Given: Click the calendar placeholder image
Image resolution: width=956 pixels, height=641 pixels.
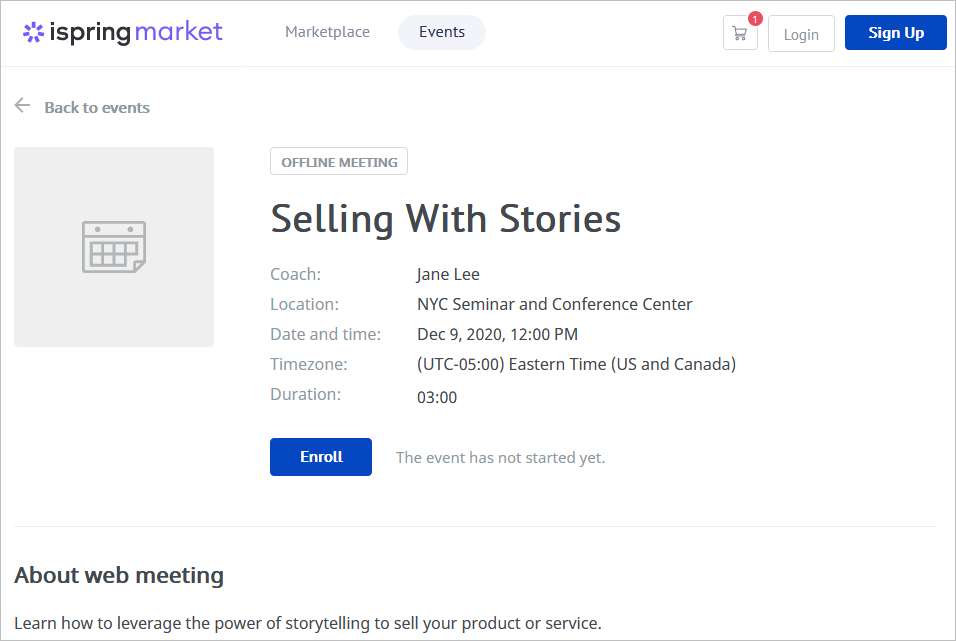Looking at the screenshot, I should [x=114, y=247].
